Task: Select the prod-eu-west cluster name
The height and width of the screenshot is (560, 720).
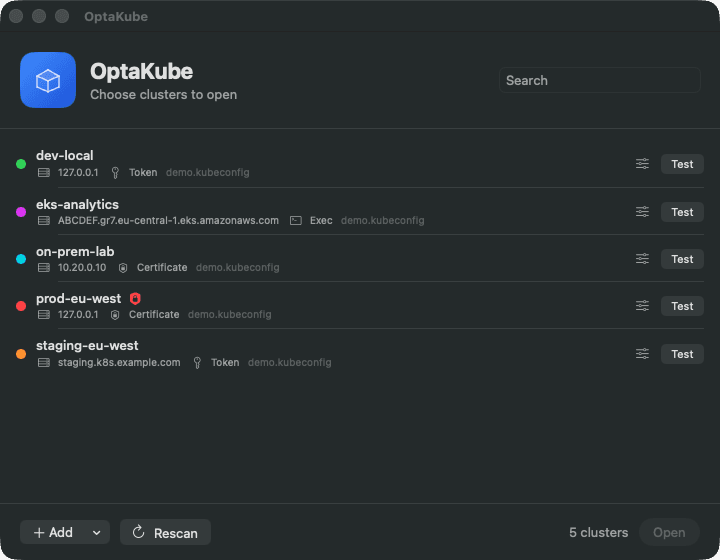Action: pyautogui.click(x=79, y=298)
